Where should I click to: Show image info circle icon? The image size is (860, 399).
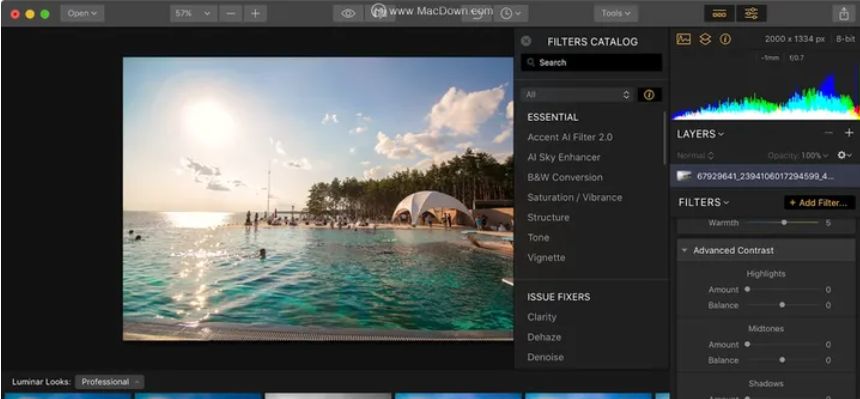725,39
